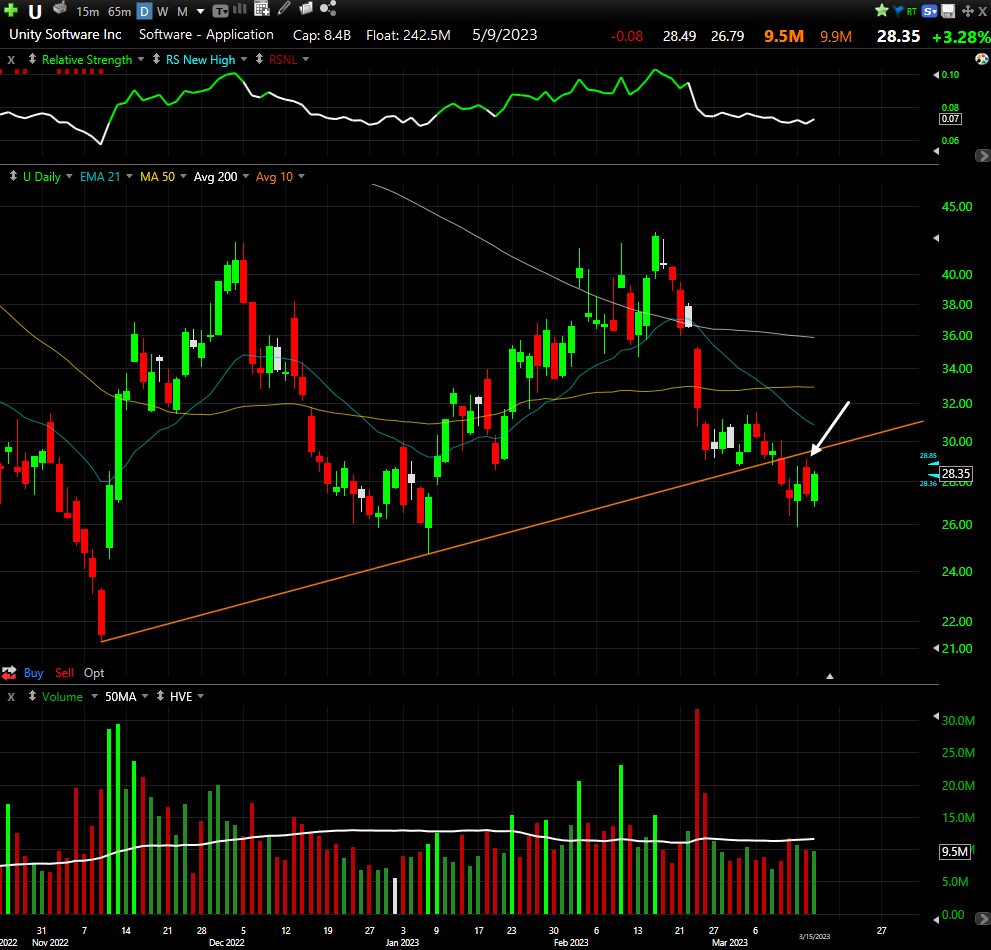
Task: Select the pencil drawing tools icon
Action: (284, 9)
